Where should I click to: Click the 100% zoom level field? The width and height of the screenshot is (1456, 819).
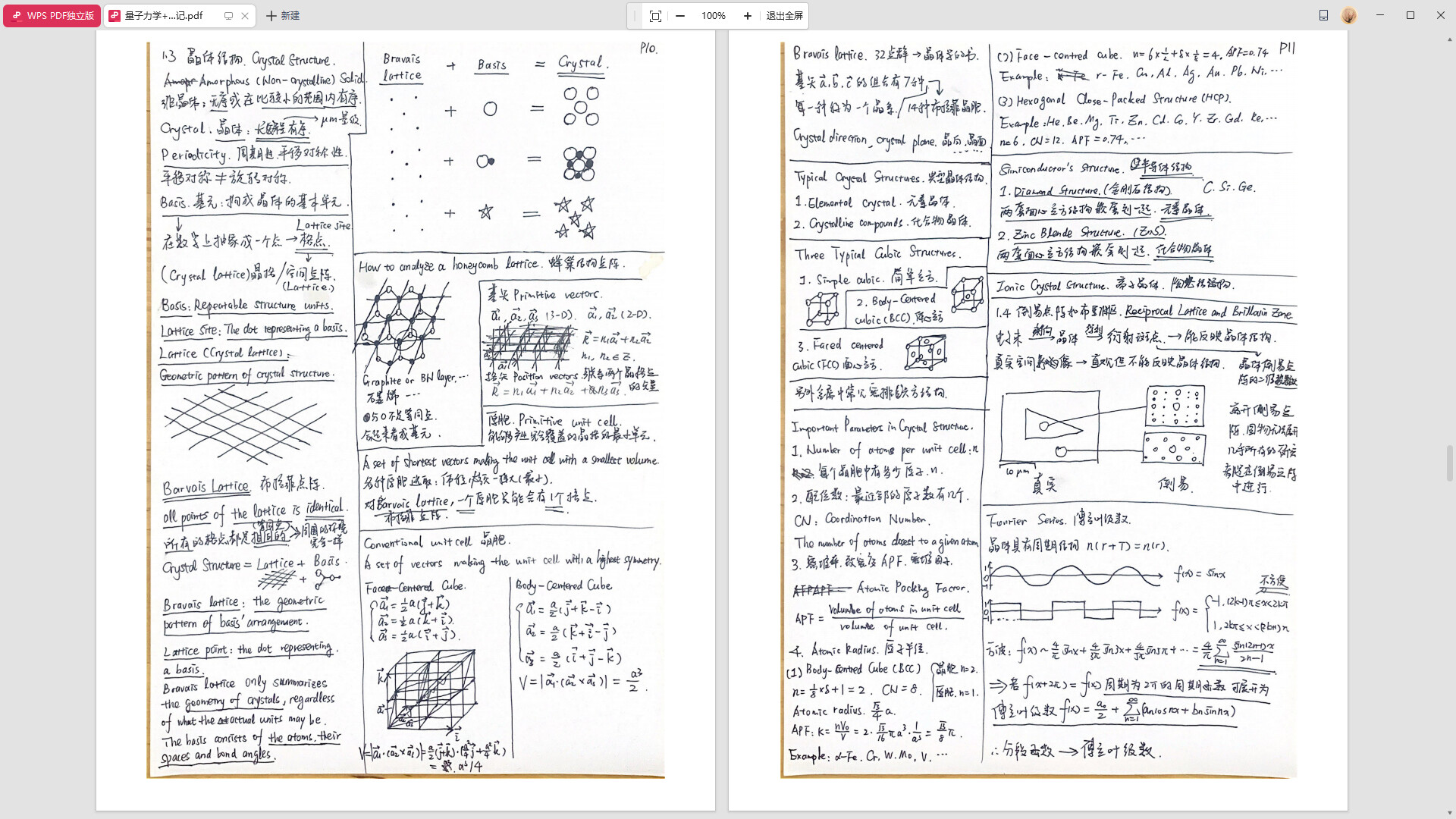pos(713,16)
